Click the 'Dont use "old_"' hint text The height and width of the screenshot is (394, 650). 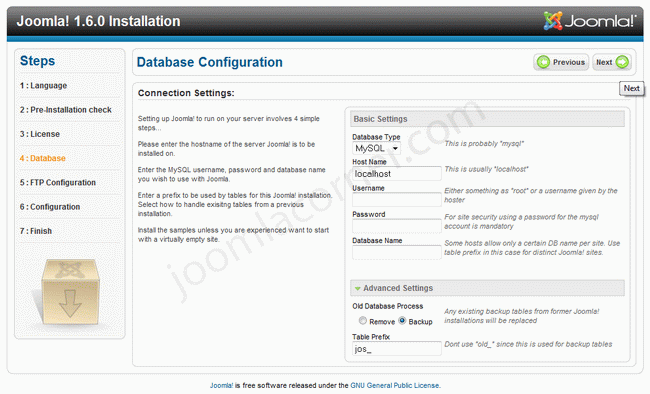tap(528, 344)
